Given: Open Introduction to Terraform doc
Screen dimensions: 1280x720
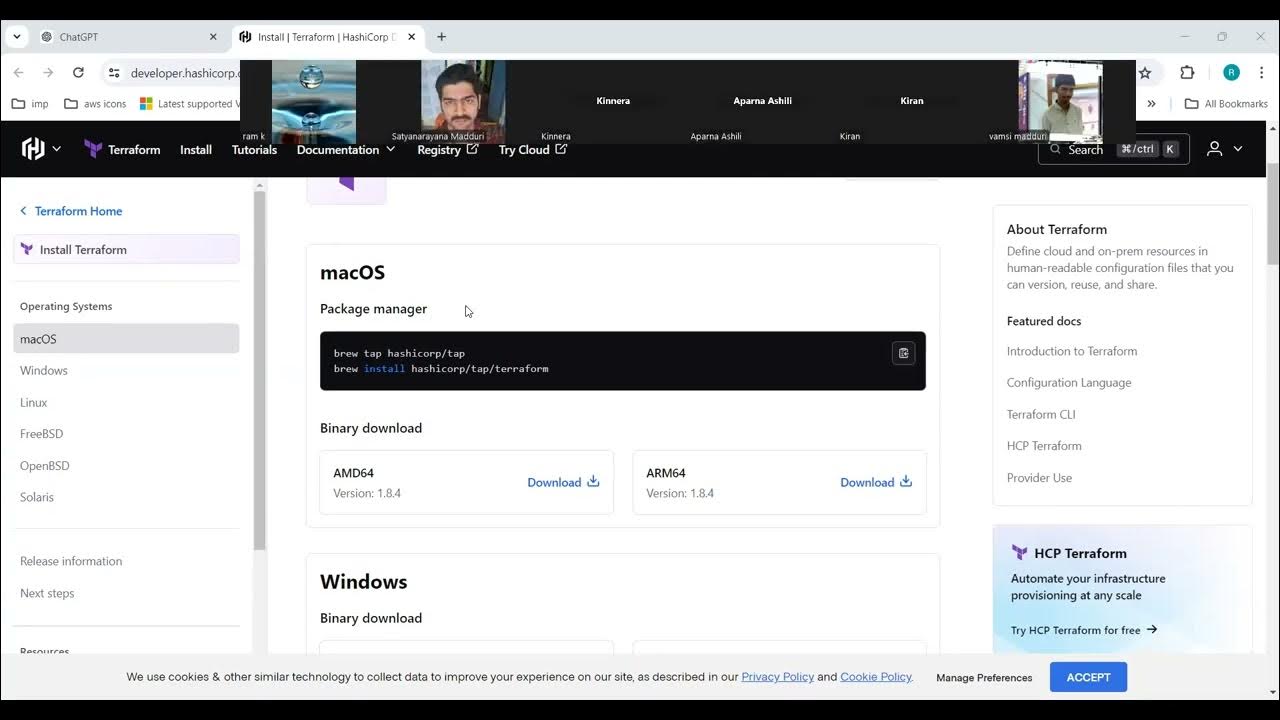Looking at the screenshot, I should click(1072, 351).
